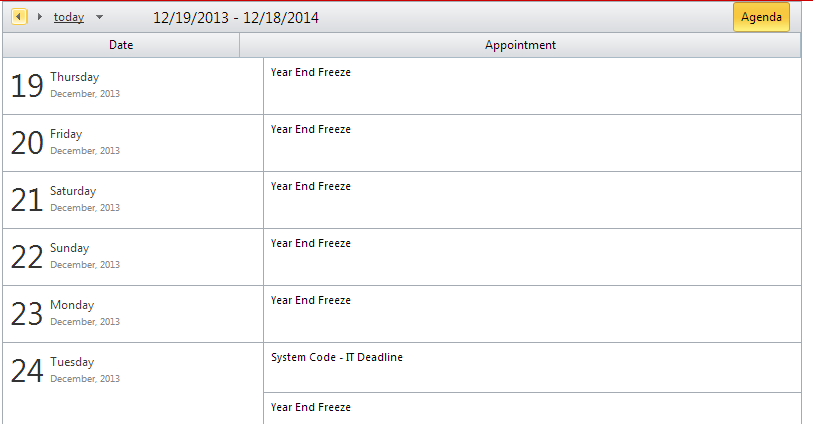Open Year End Freeze appointment on Sunday 22

(311, 244)
